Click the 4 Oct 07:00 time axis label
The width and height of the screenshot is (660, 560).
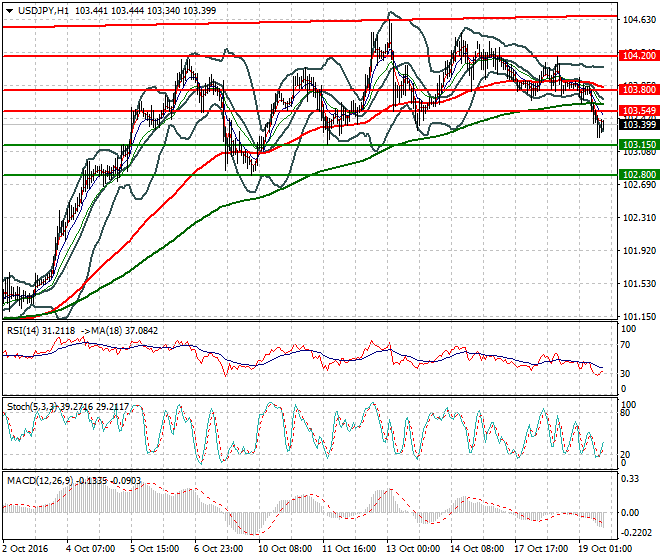click(90, 549)
